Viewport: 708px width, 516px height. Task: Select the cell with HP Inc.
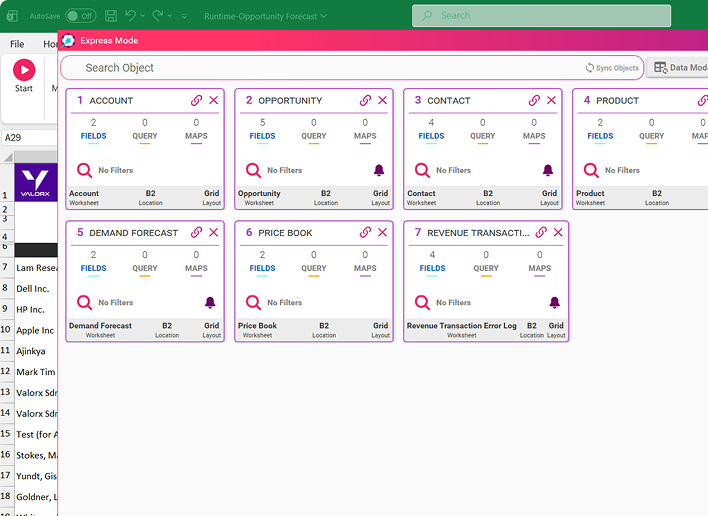tap(36, 309)
